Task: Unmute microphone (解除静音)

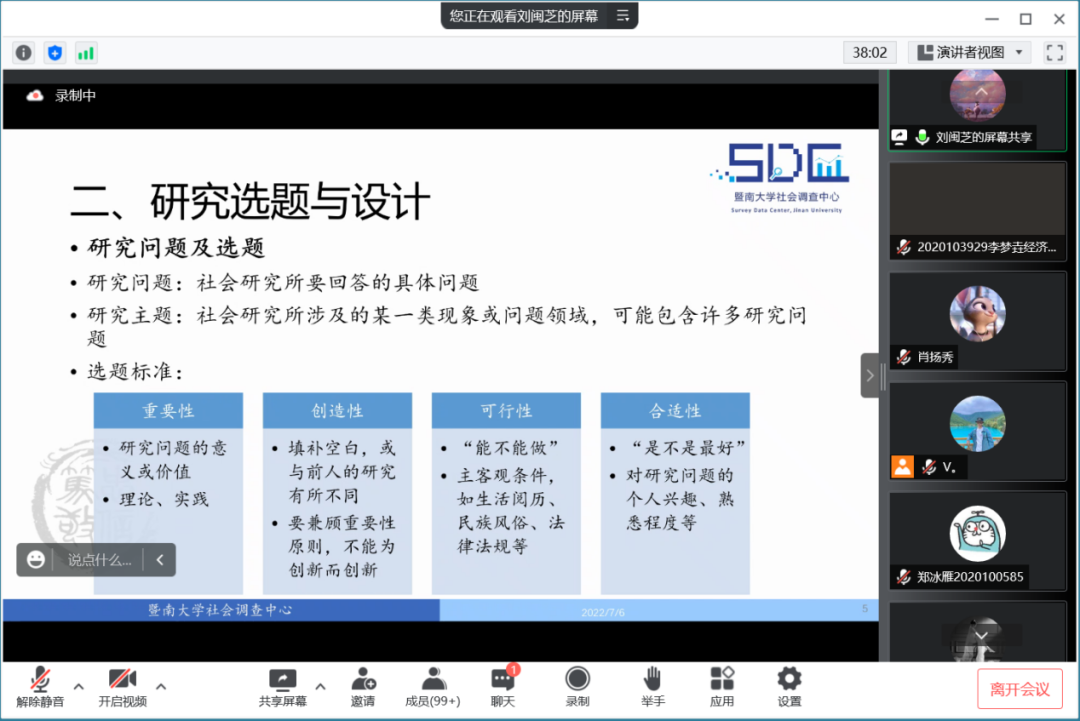Action: [x=40, y=686]
